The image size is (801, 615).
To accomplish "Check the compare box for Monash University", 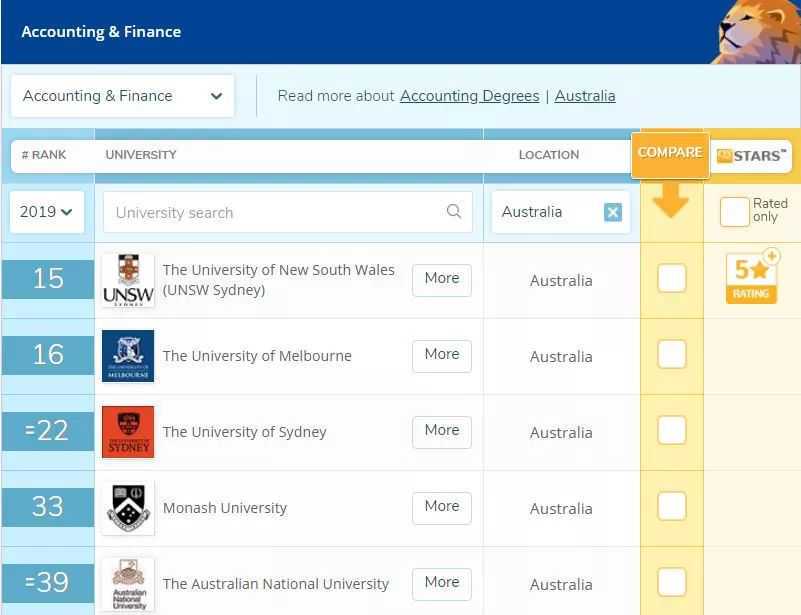I will tap(672, 507).
